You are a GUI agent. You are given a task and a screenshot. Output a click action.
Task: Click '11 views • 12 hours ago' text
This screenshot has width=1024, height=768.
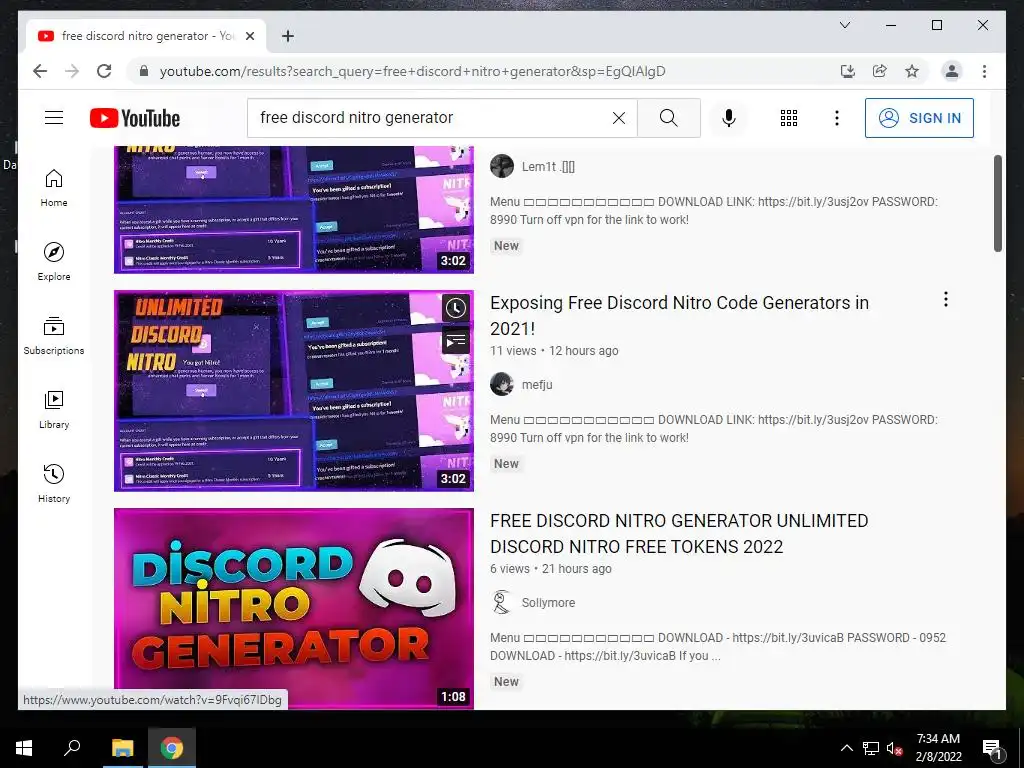tap(554, 351)
